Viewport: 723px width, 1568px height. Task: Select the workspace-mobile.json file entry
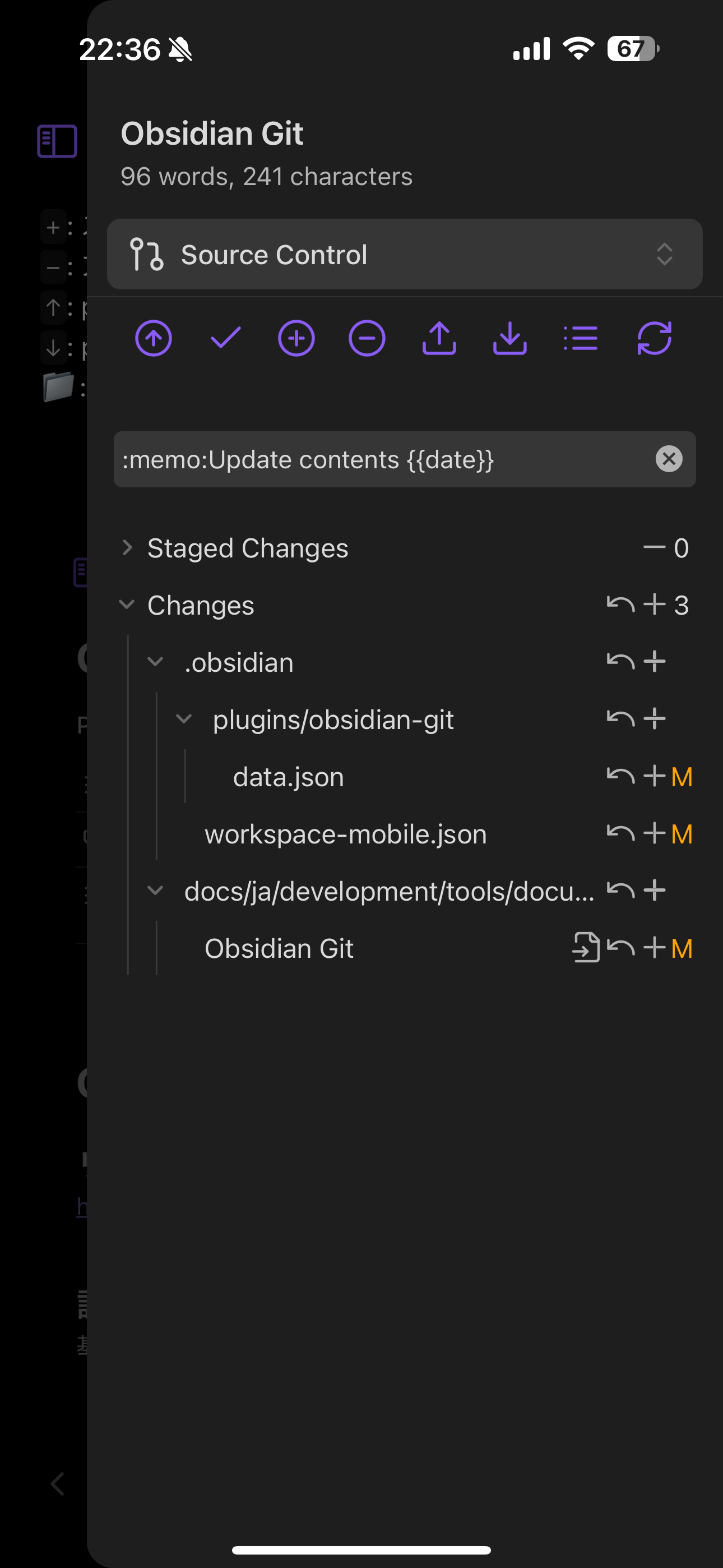pos(345,834)
